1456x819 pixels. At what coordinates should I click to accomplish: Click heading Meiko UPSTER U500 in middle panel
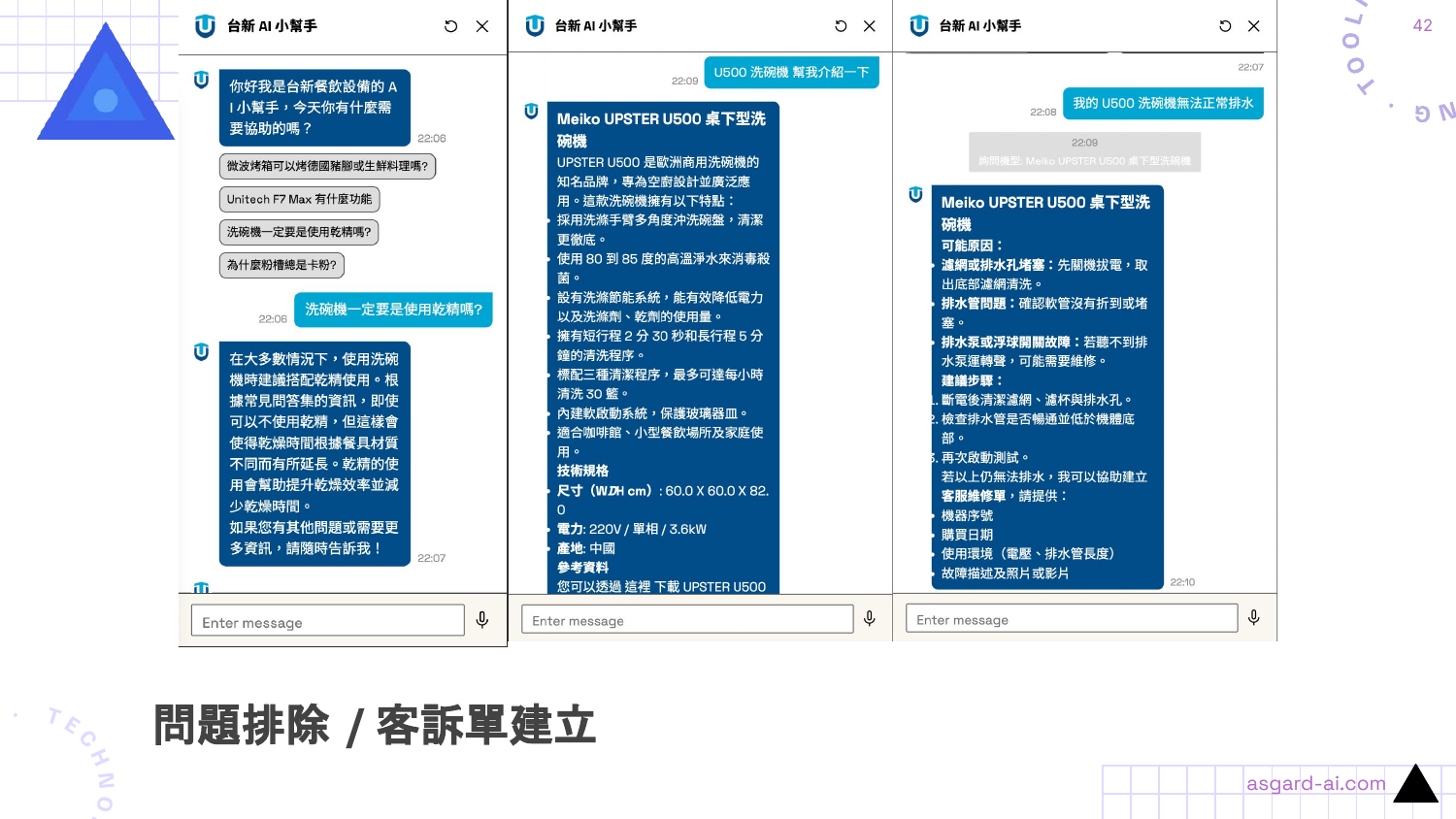click(661, 130)
